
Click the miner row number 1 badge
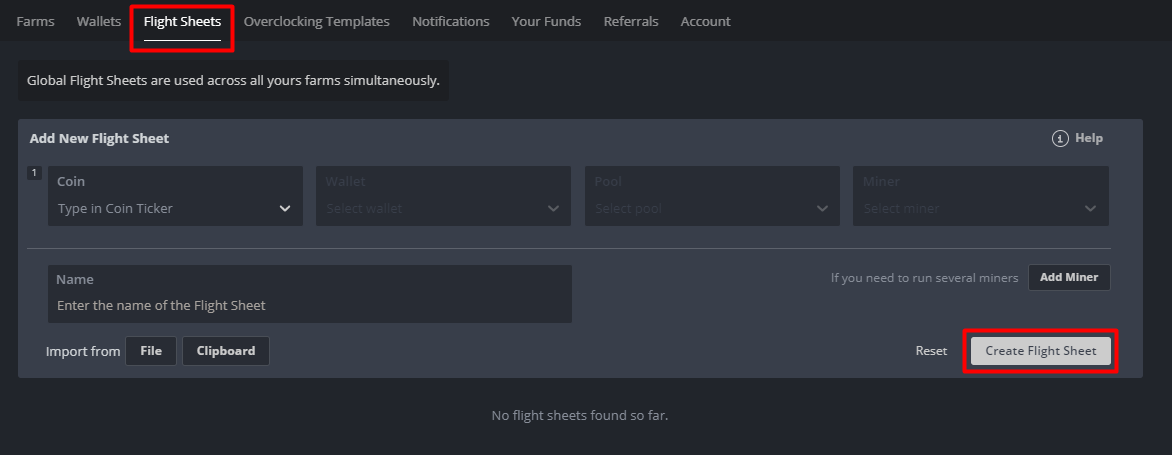pos(34,174)
